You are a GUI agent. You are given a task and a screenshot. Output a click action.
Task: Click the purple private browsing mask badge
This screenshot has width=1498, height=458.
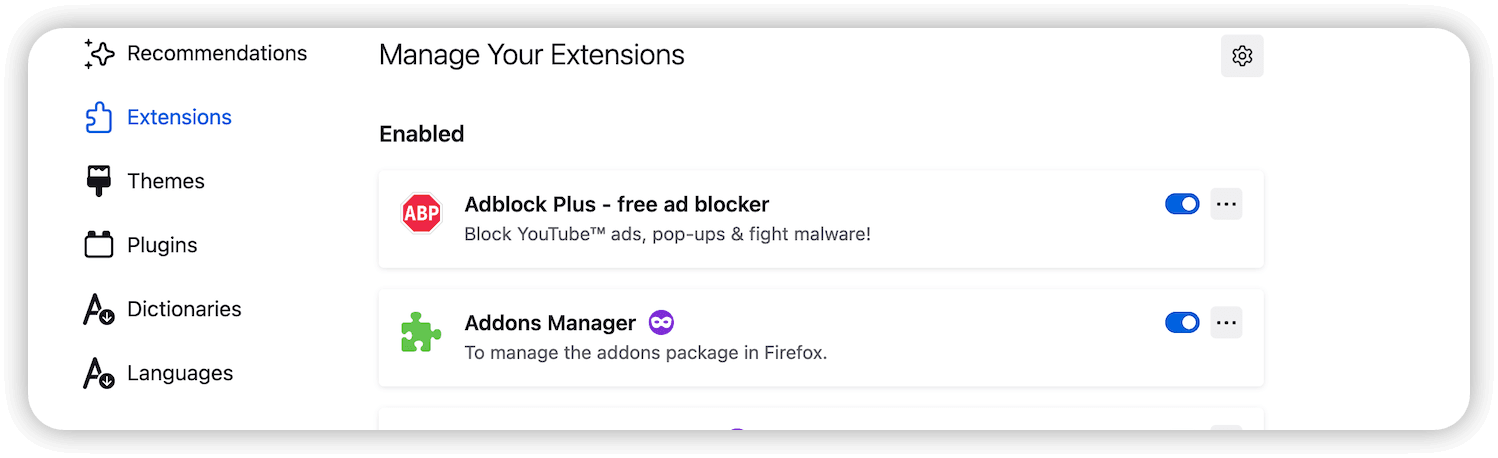661,322
